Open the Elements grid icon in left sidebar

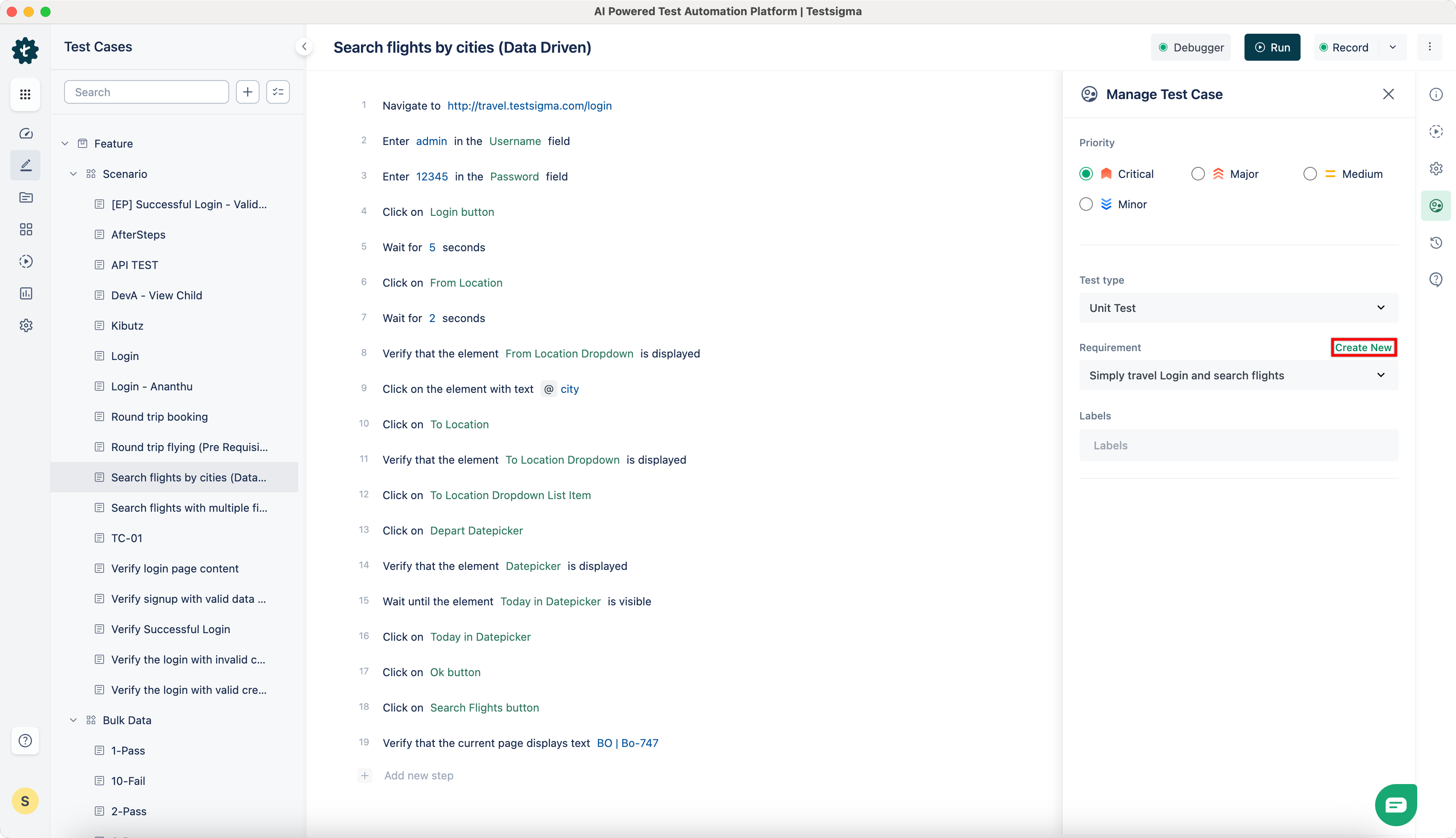[25, 229]
